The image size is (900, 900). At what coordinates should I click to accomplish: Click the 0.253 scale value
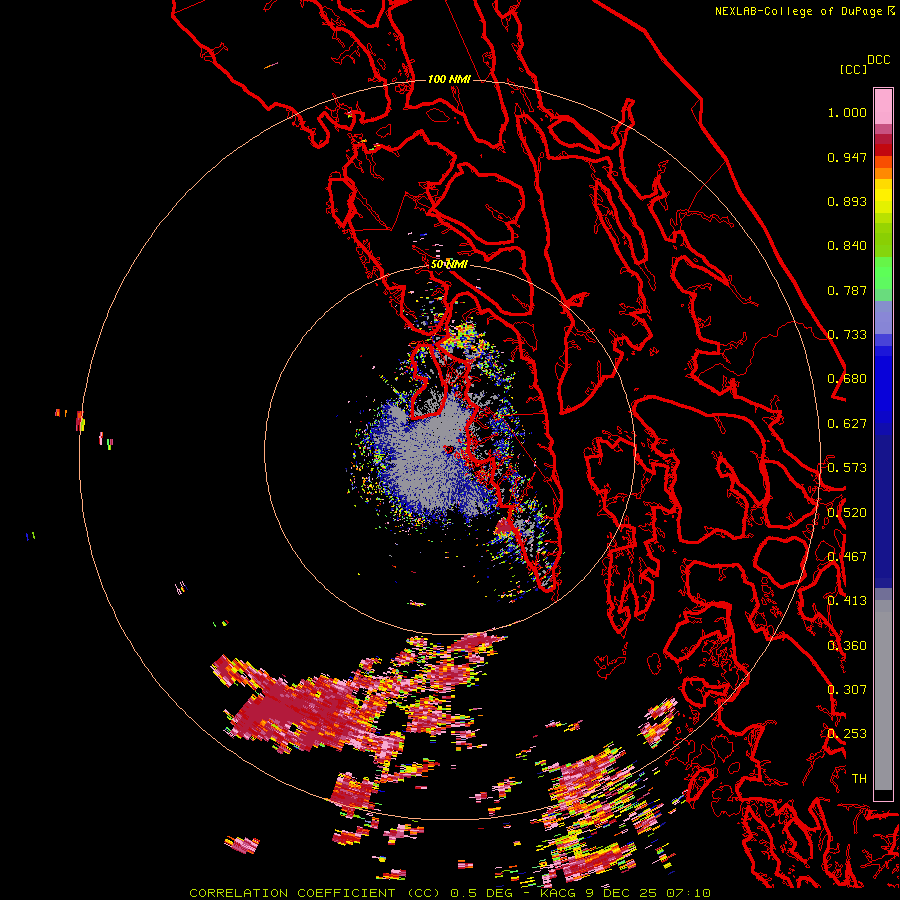pyautogui.click(x=847, y=734)
